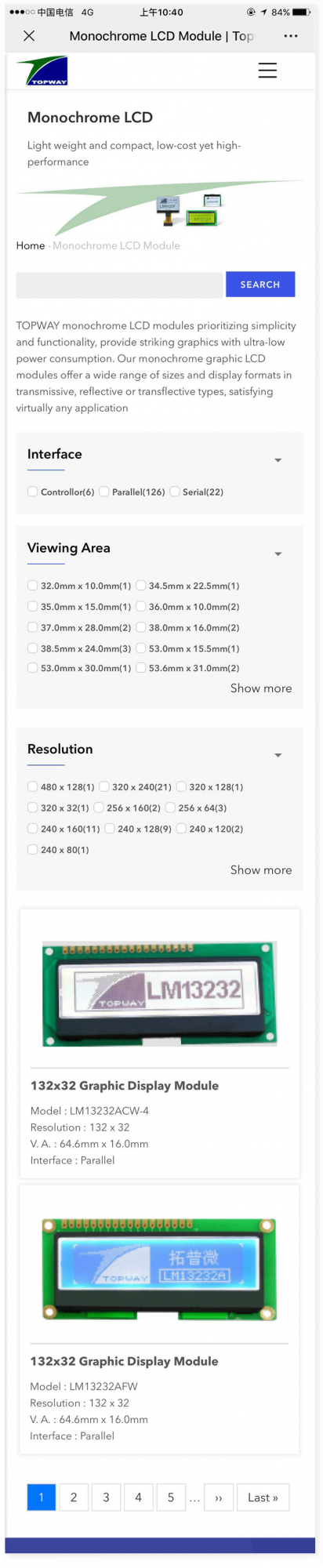Collapse the Resolution filter section
Screen dimensions: 323x1568
(278, 755)
